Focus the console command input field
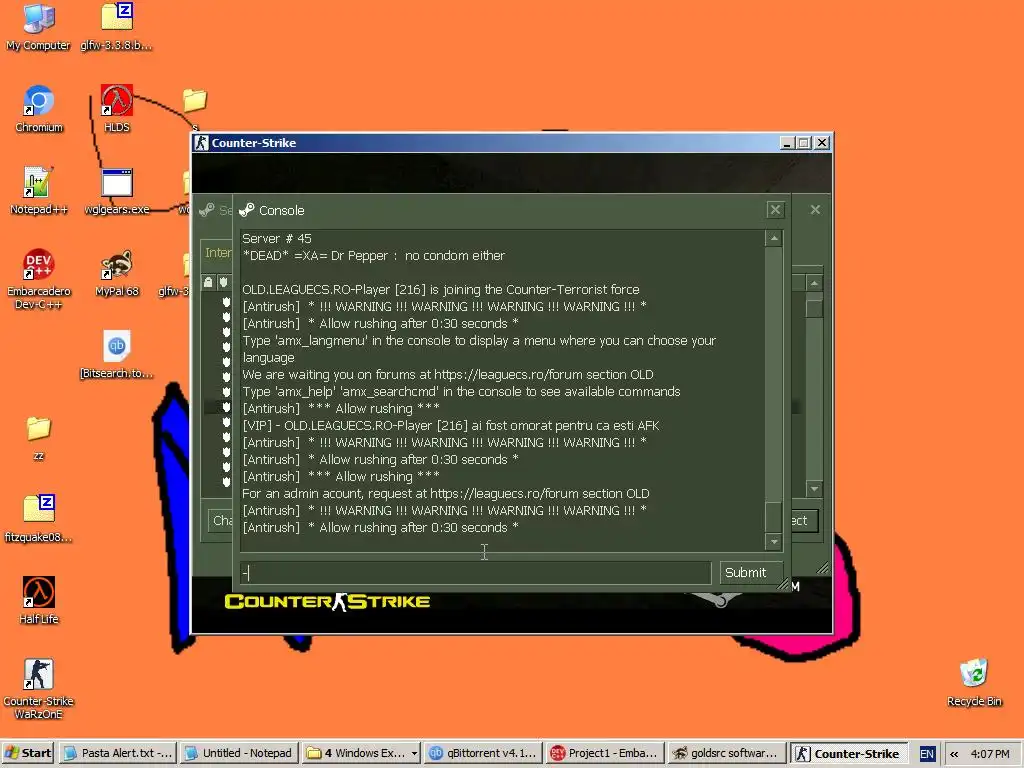Screen dimensions: 1024x768 click(x=475, y=573)
